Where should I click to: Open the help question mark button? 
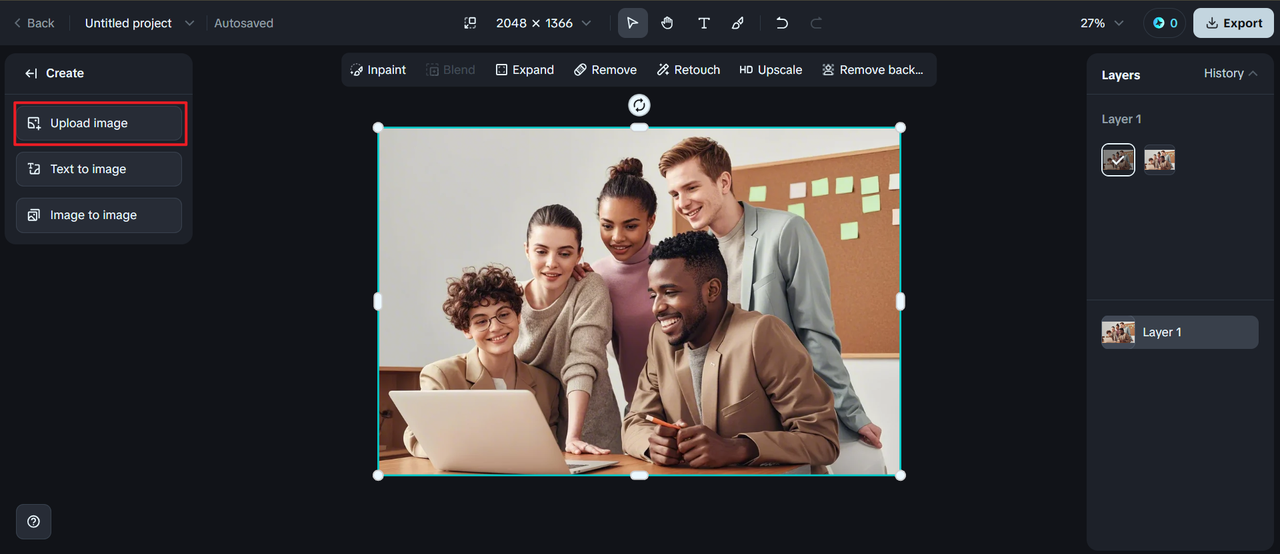[33, 521]
